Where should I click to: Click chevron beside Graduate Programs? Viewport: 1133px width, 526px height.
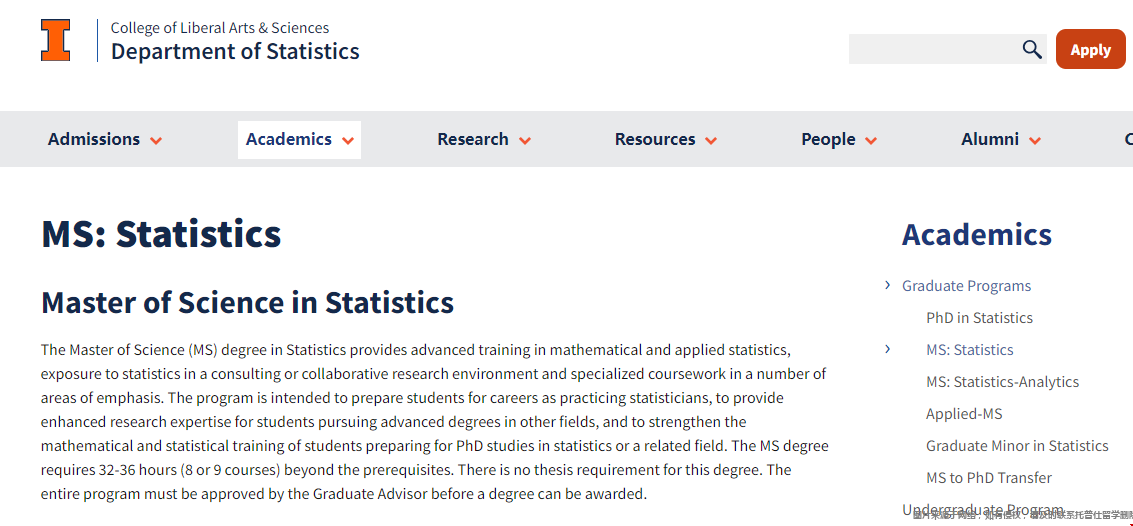(887, 285)
